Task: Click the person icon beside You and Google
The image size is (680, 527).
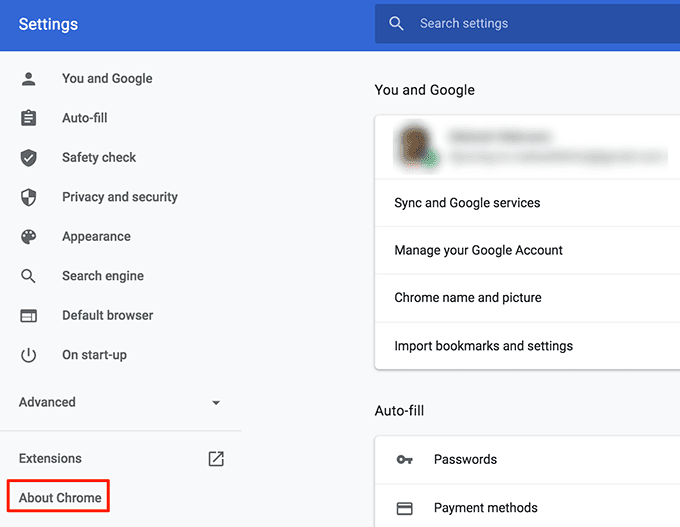Action: click(28, 79)
